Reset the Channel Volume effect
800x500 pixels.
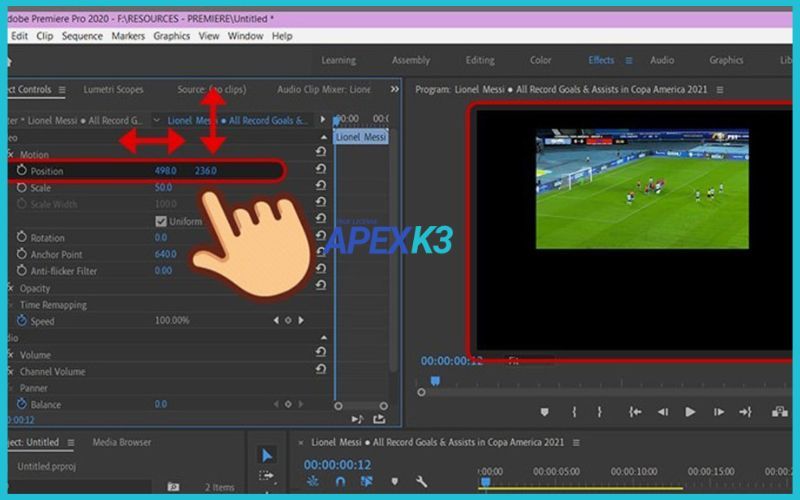[x=320, y=369]
